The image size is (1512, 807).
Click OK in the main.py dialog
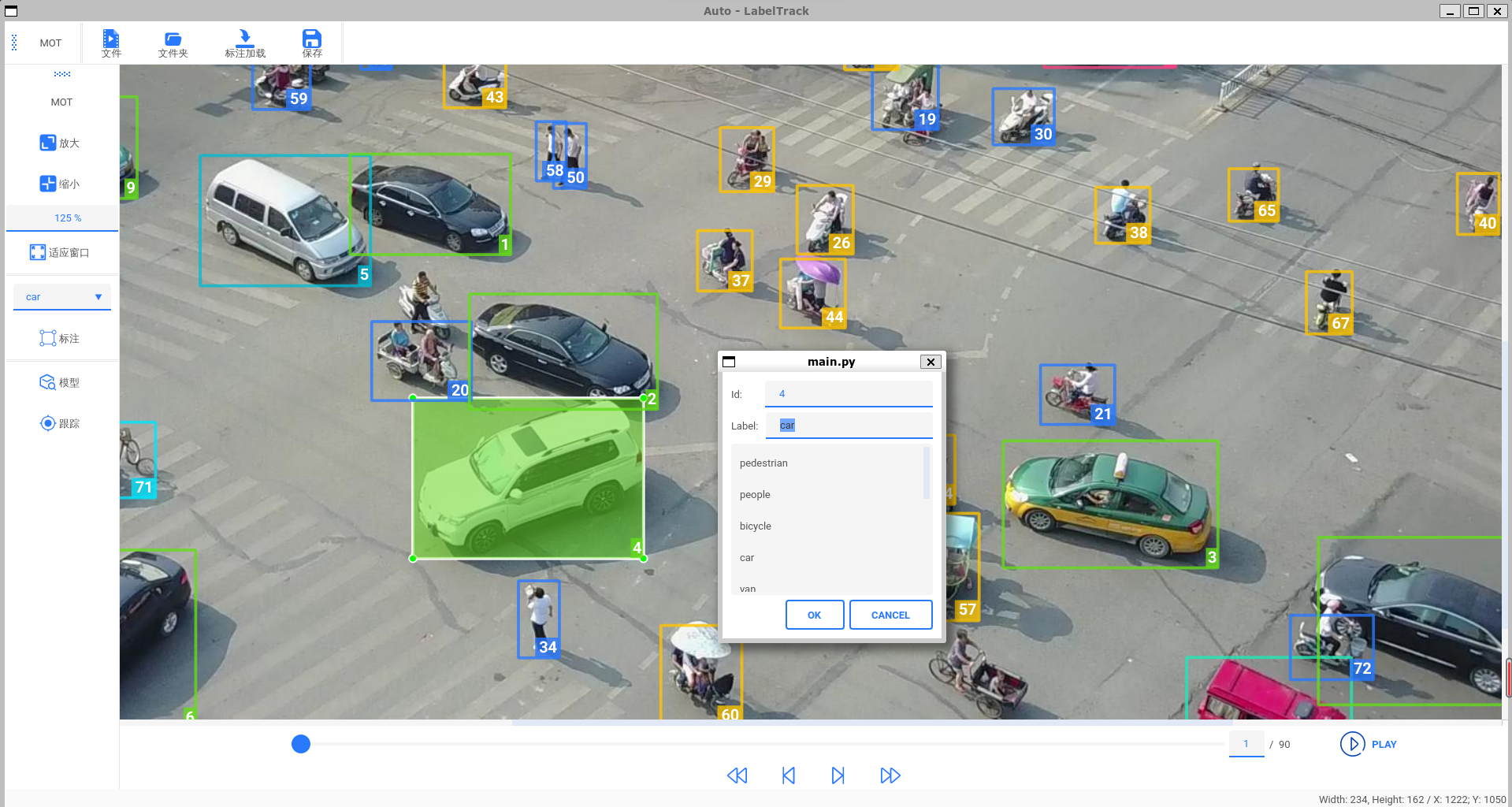(x=815, y=615)
